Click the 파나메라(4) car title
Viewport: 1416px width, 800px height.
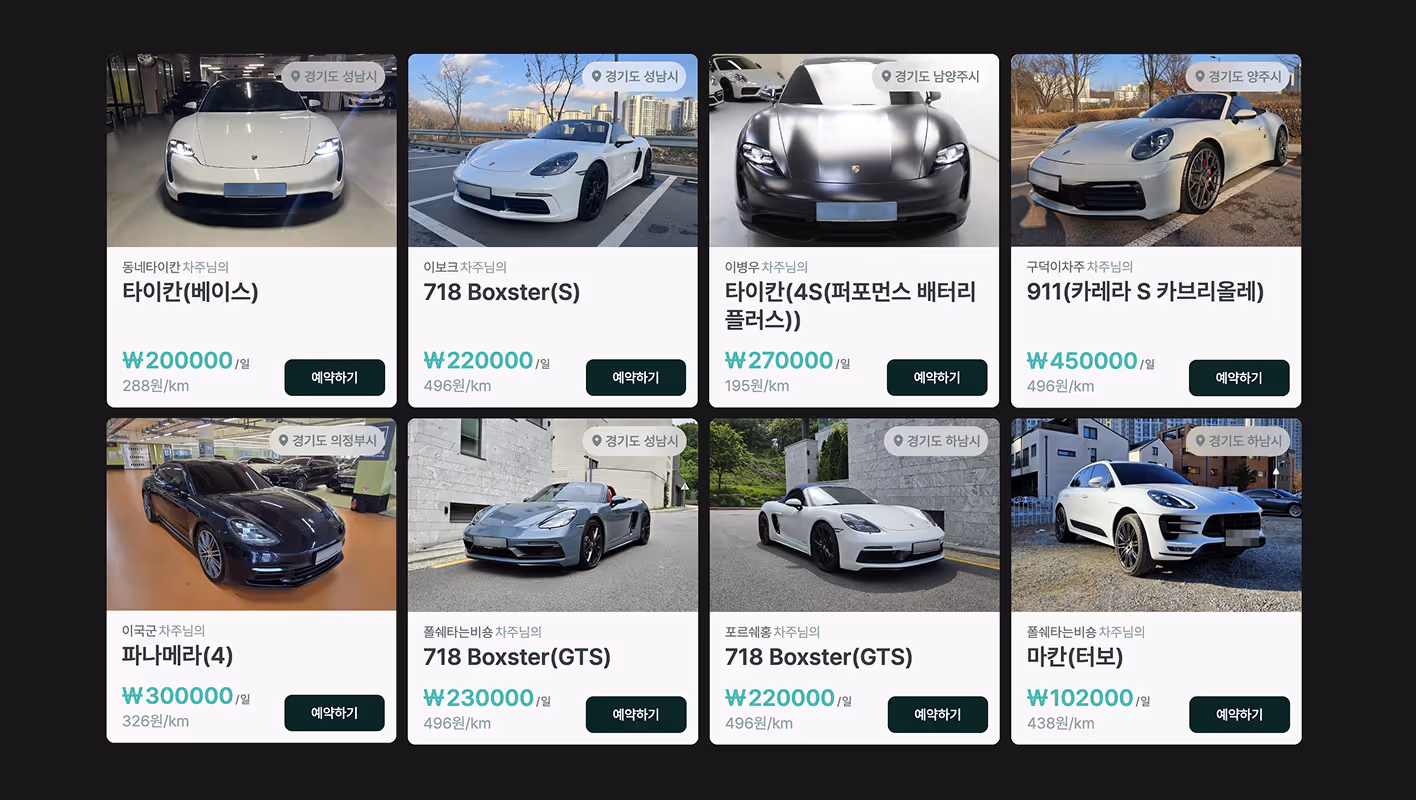[178, 656]
